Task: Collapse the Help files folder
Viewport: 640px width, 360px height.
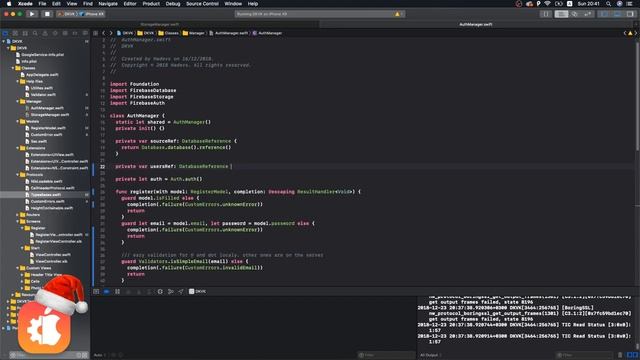Action: click(18, 81)
